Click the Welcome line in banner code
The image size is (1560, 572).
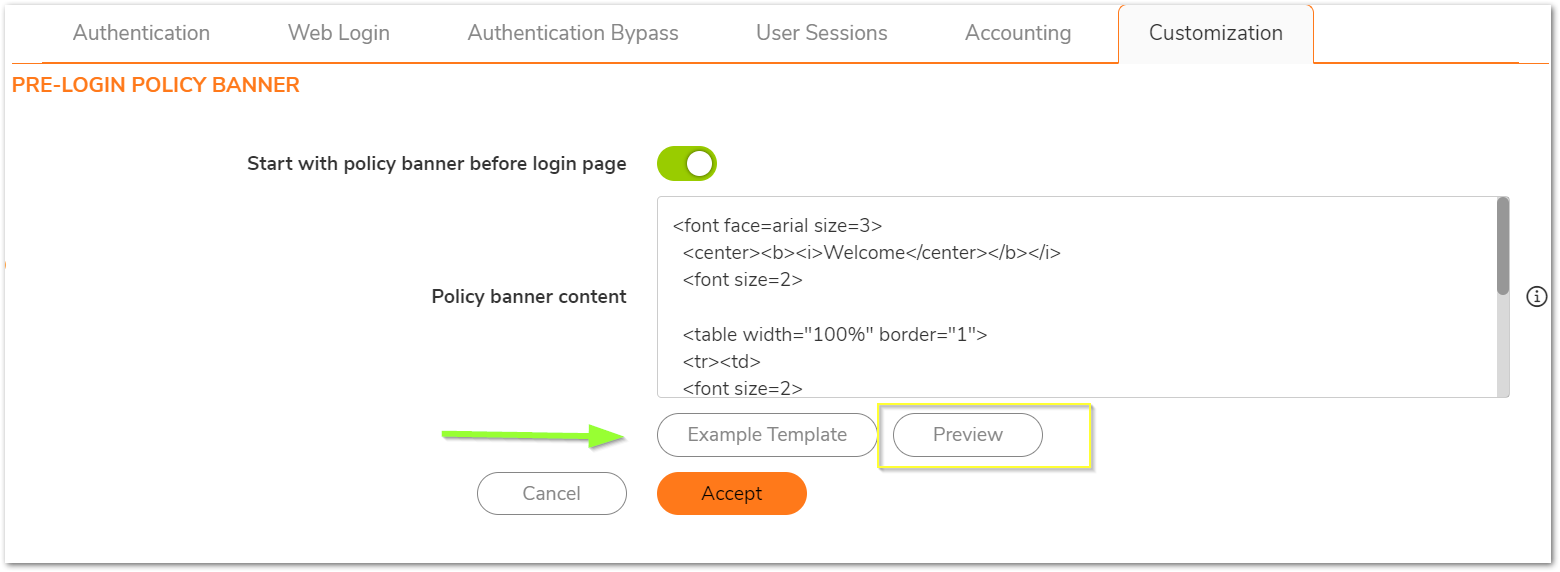click(x=871, y=253)
